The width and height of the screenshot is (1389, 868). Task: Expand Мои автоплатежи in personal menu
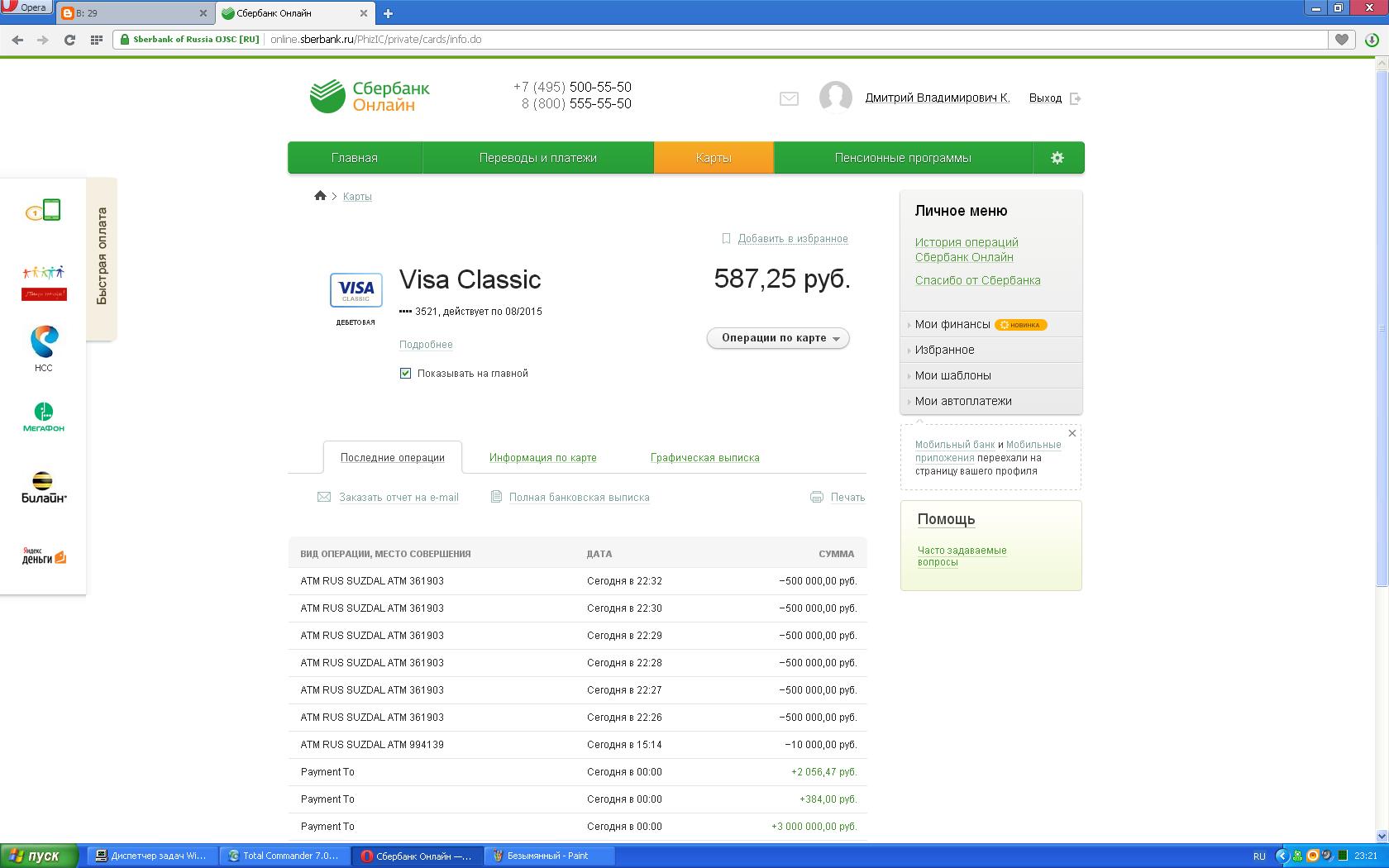coord(963,401)
